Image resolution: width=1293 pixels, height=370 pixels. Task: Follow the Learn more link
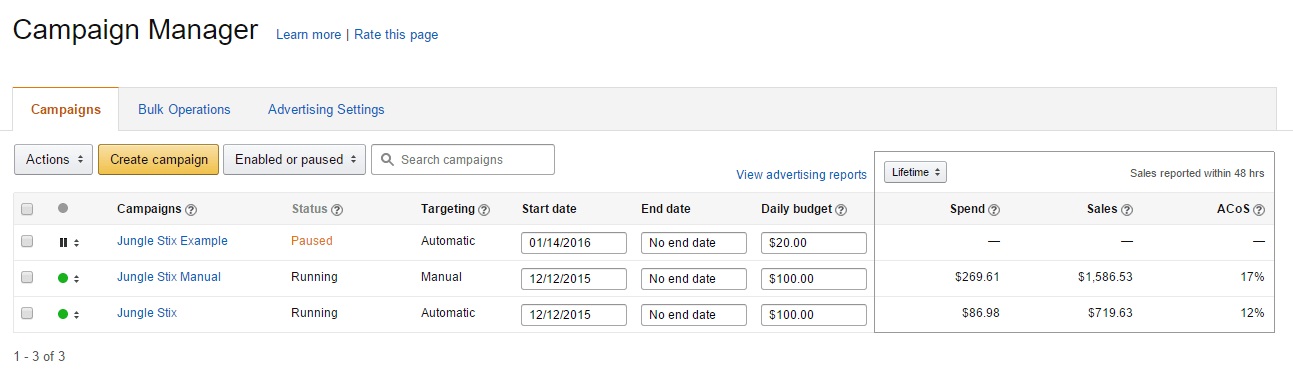(308, 34)
